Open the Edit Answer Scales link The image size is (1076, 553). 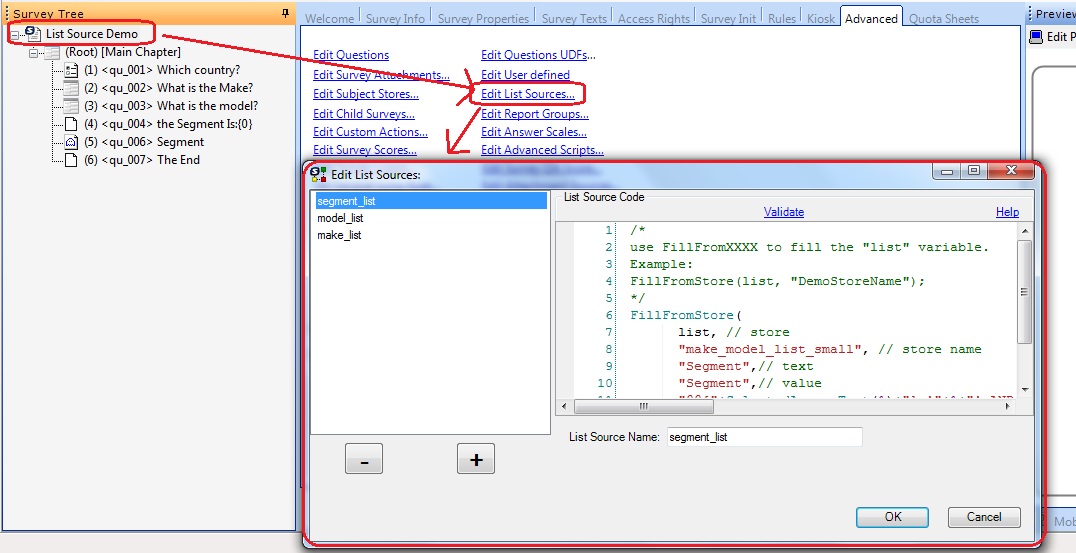[534, 132]
